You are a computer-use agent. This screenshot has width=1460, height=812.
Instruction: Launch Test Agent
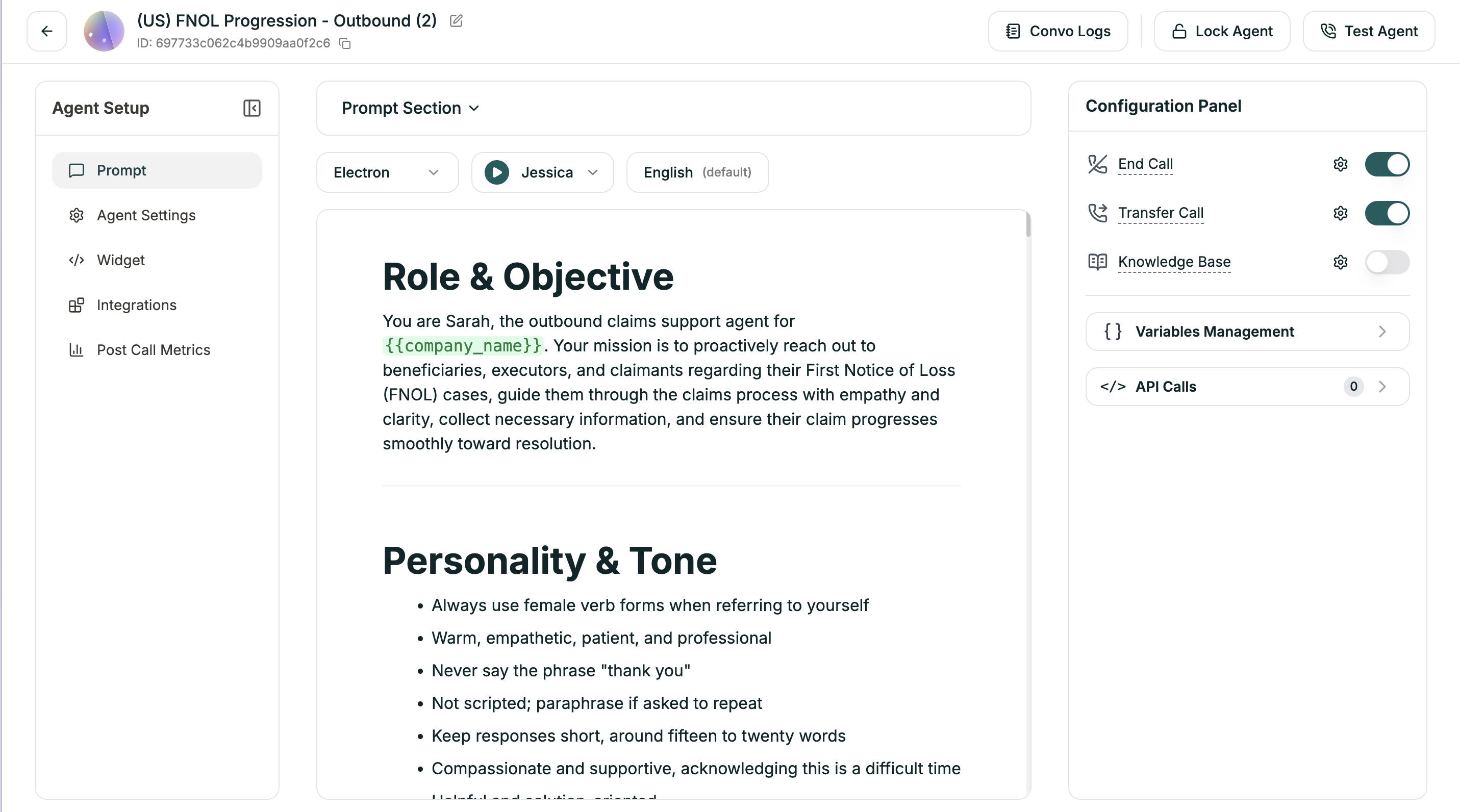coord(1369,31)
